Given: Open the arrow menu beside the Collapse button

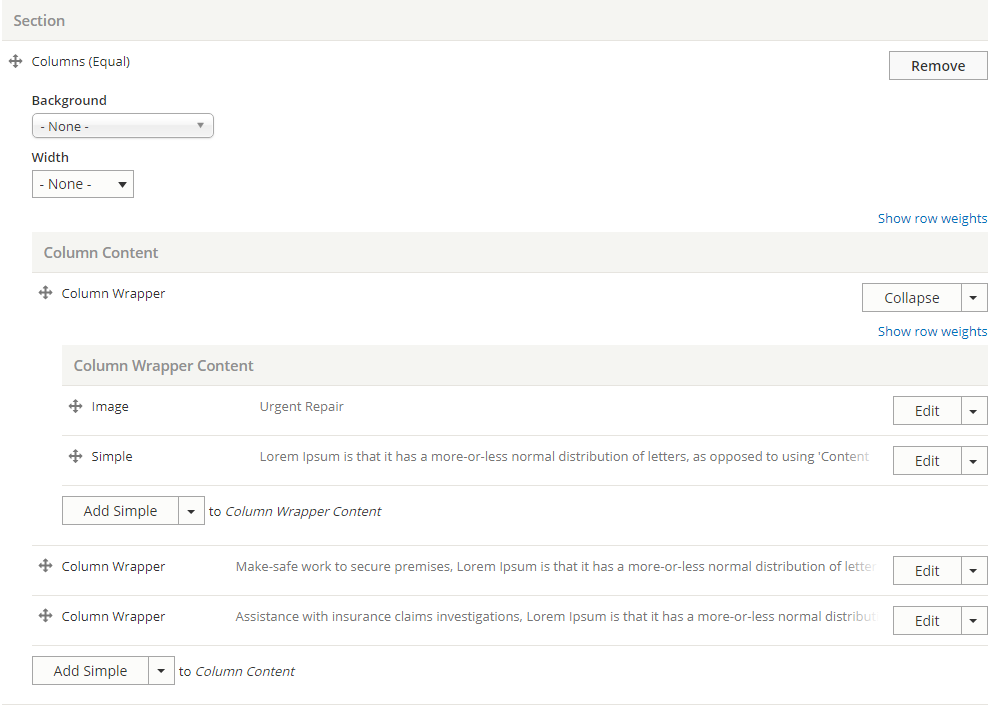Looking at the screenshot, I should coord(973,297).
